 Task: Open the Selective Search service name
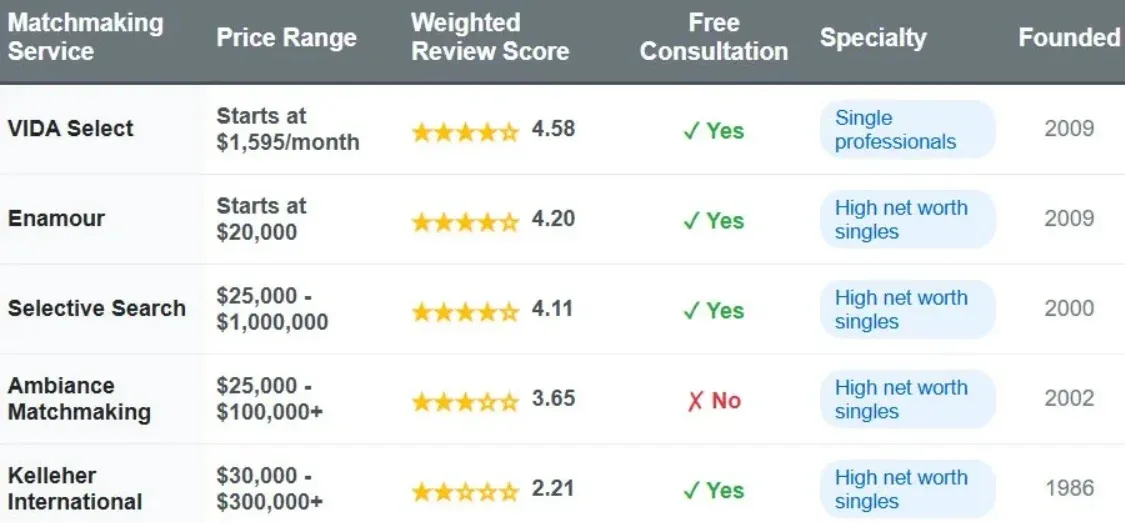coord(97,309)
